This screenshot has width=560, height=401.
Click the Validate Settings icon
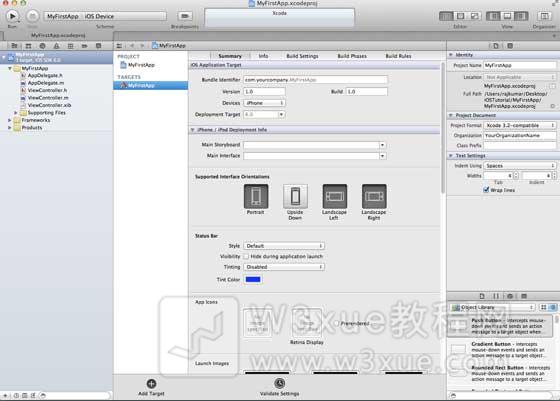coord(280,383)
